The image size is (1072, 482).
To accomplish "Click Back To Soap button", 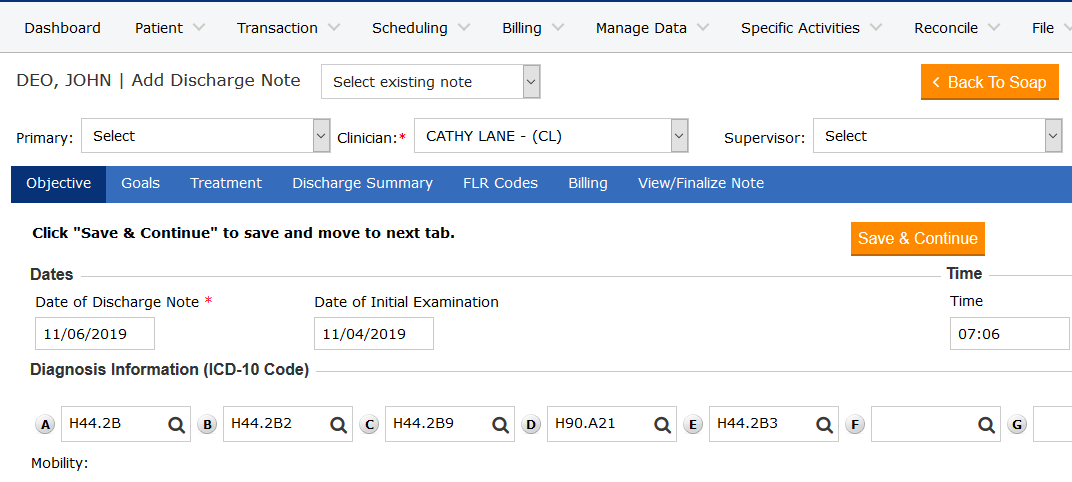I will (988, 82).
